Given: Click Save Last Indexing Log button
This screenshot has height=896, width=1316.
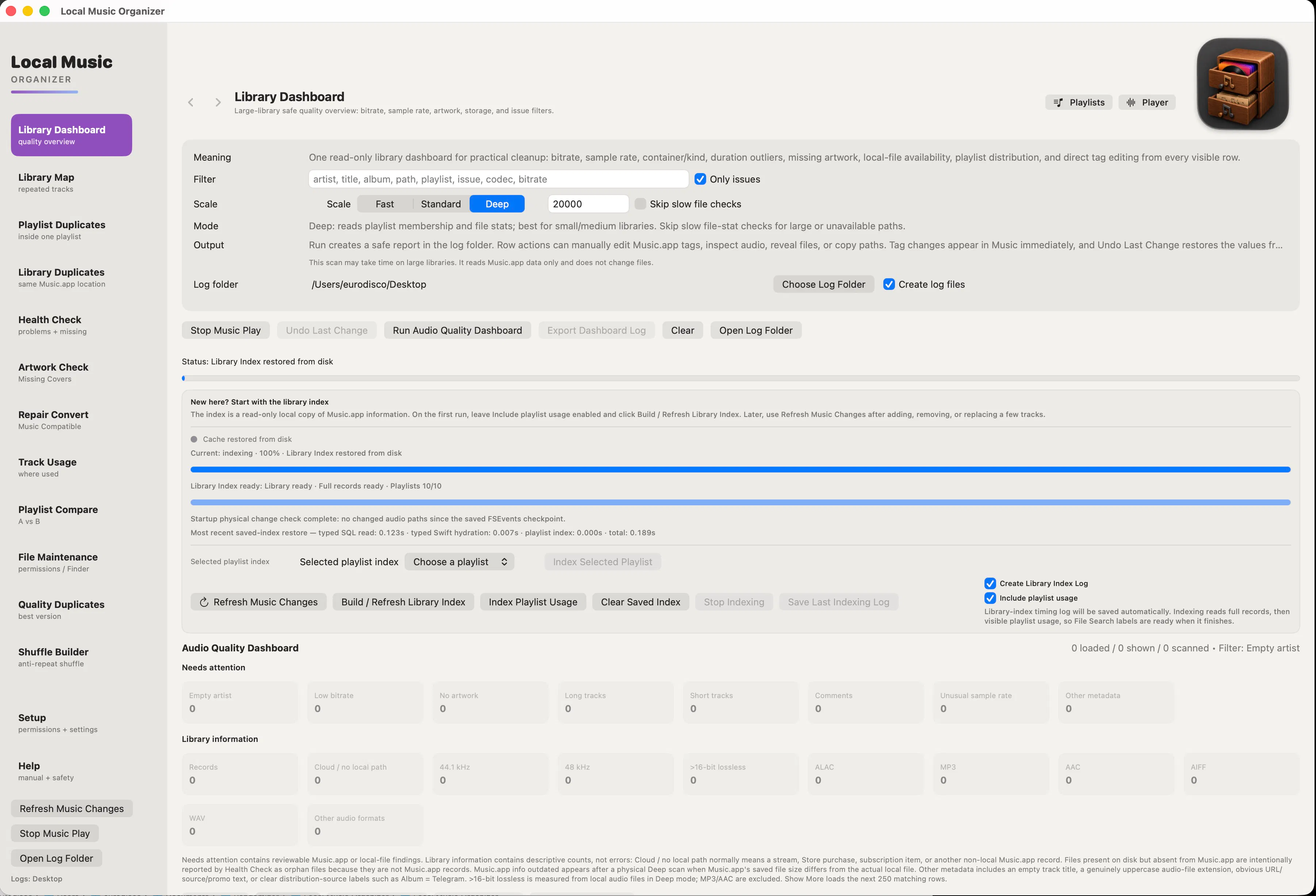Looking at the screenshot, I should point(839,602).
